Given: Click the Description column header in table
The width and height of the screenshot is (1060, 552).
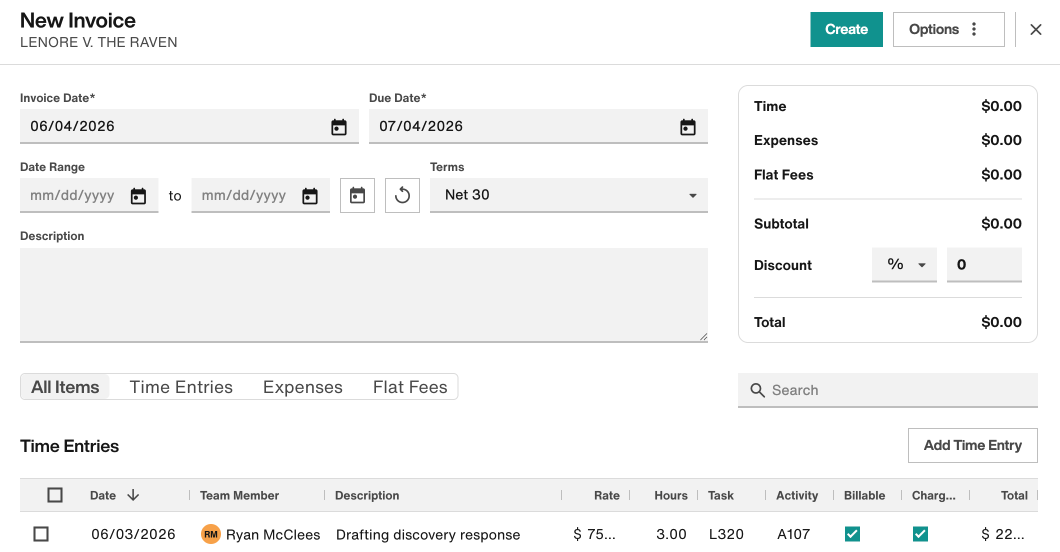Looking at the screenshot, I should 367,495.
